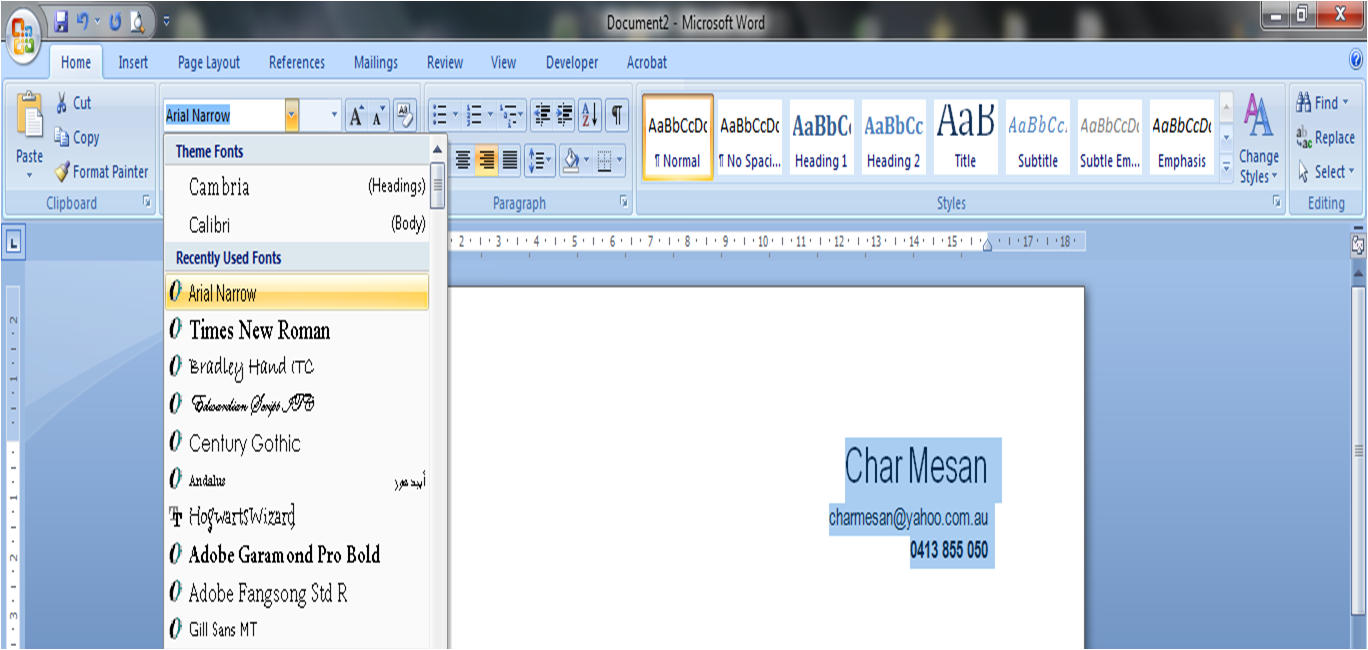Expand the borders dropdown arrow
The height and width of the screenshot is (650, 1368).
click(619, 159)
